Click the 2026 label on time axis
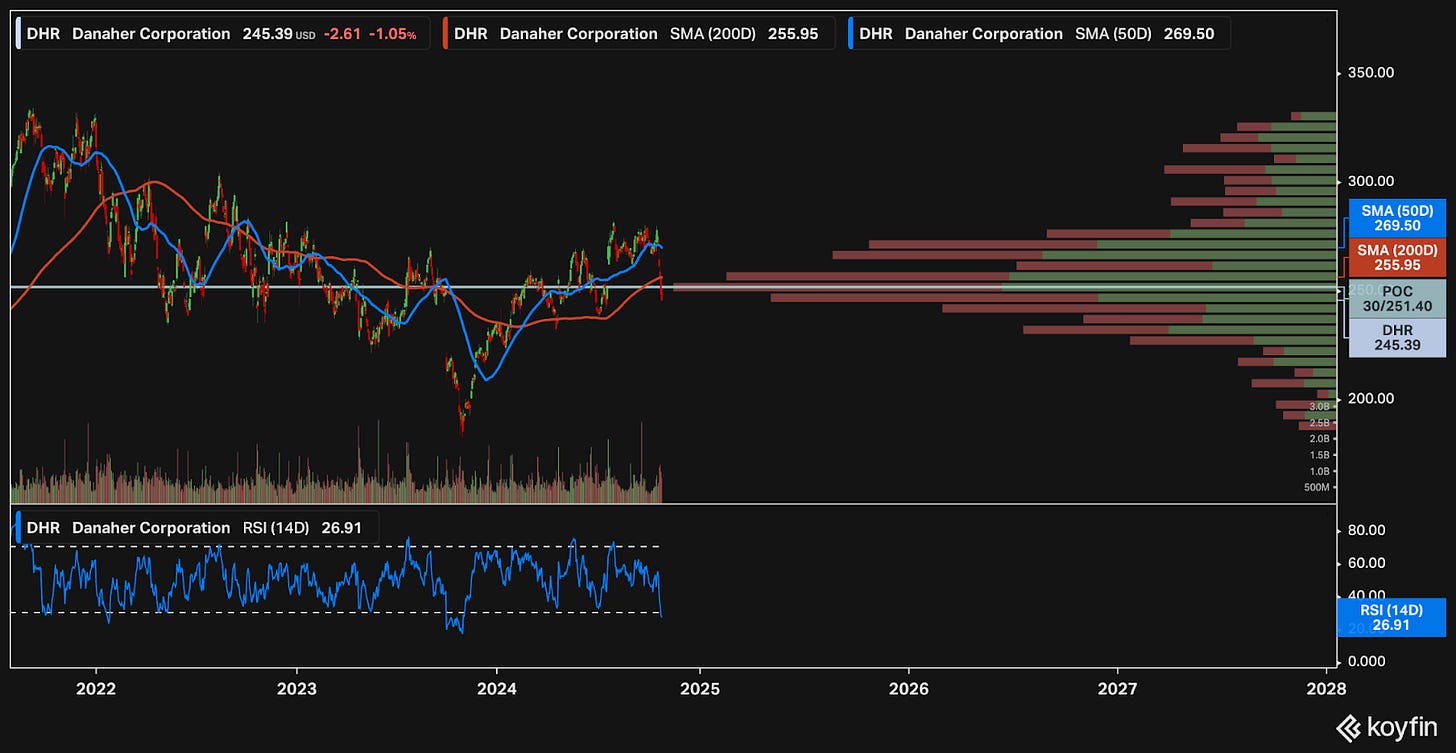This screenshot has height=753, width=1456. point(908,689)
